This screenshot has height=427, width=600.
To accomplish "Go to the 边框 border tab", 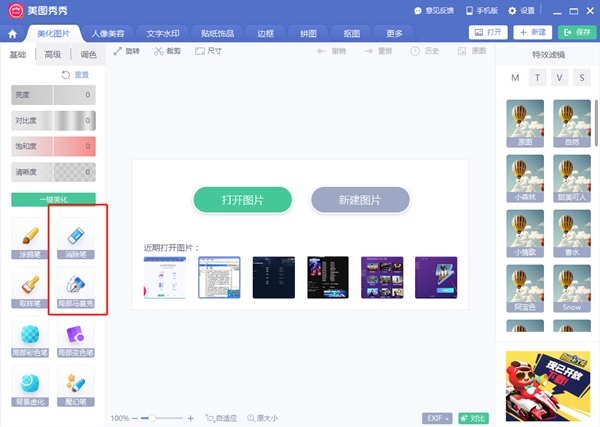I will tap(265, 34).
